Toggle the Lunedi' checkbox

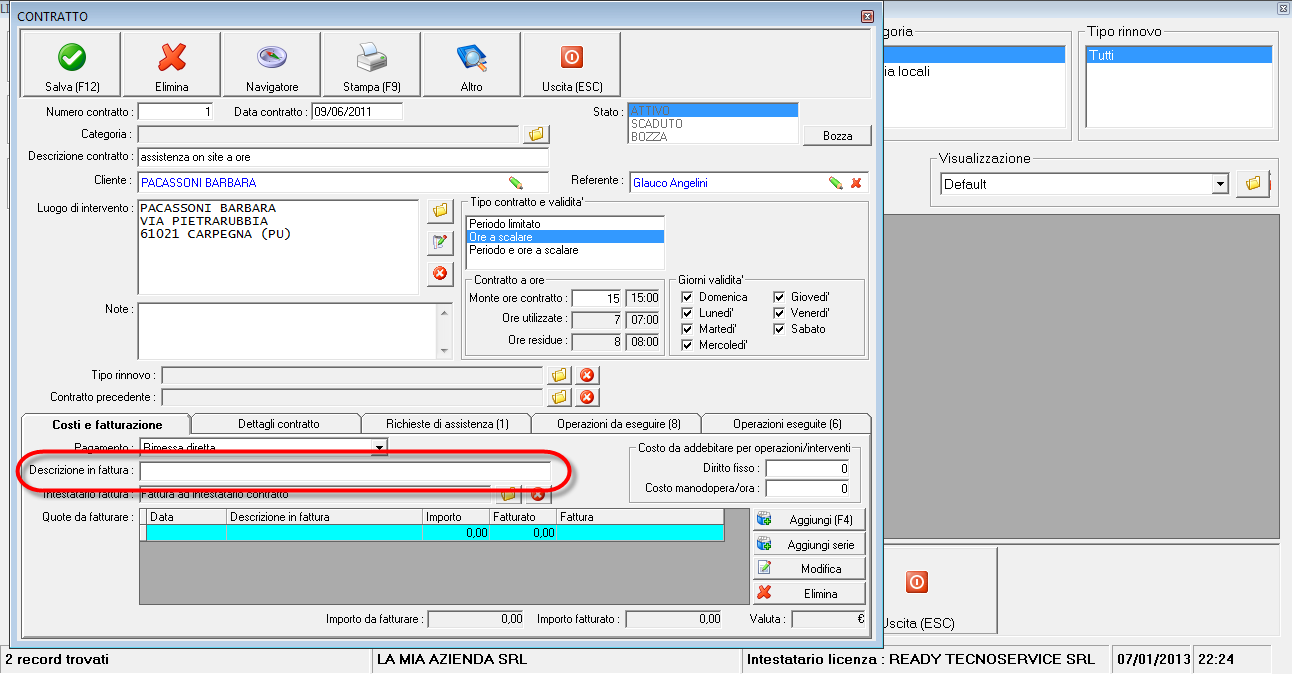click(688, 313)
